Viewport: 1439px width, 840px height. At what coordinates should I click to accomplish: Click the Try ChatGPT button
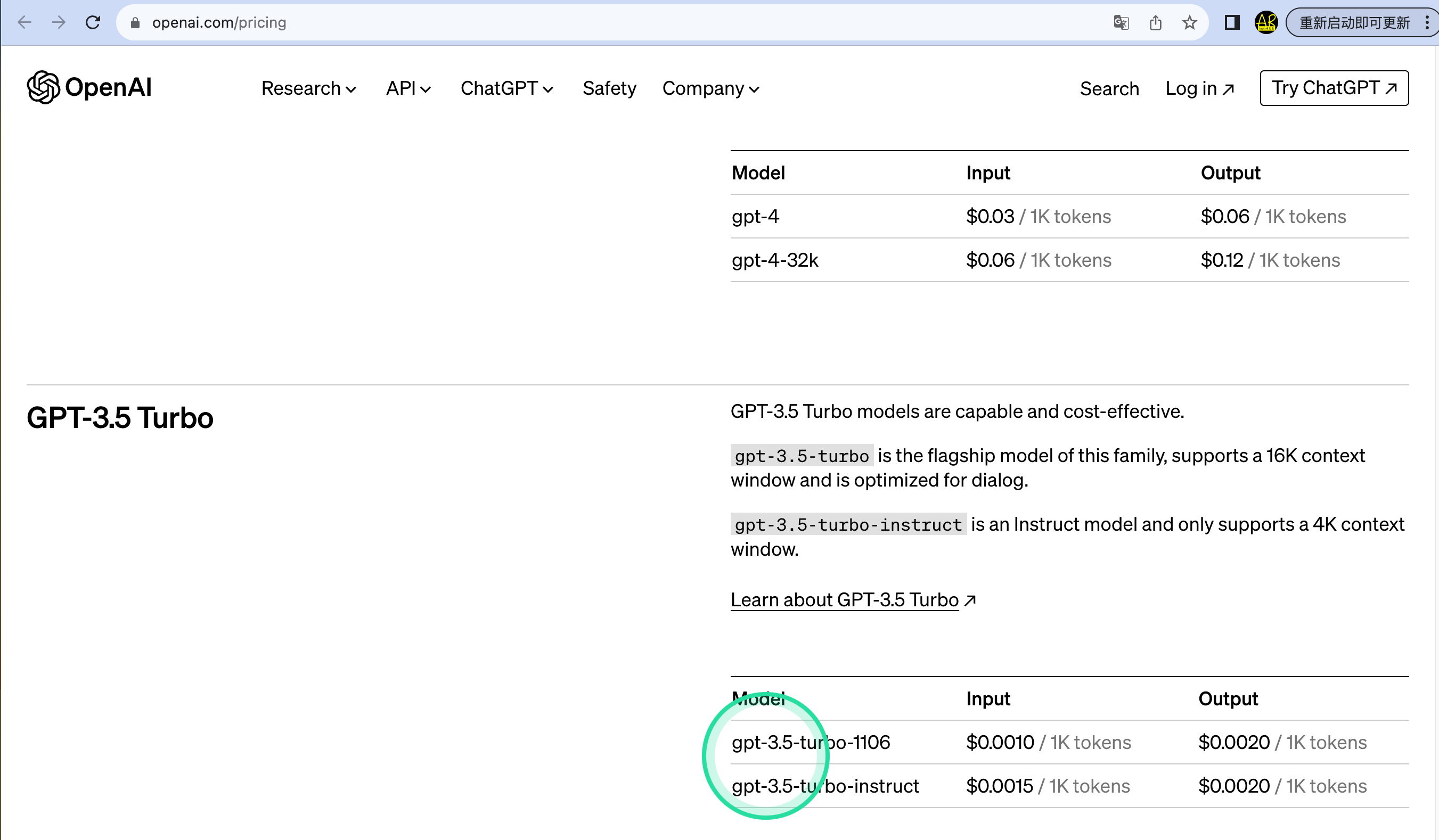pos(1334,88)
